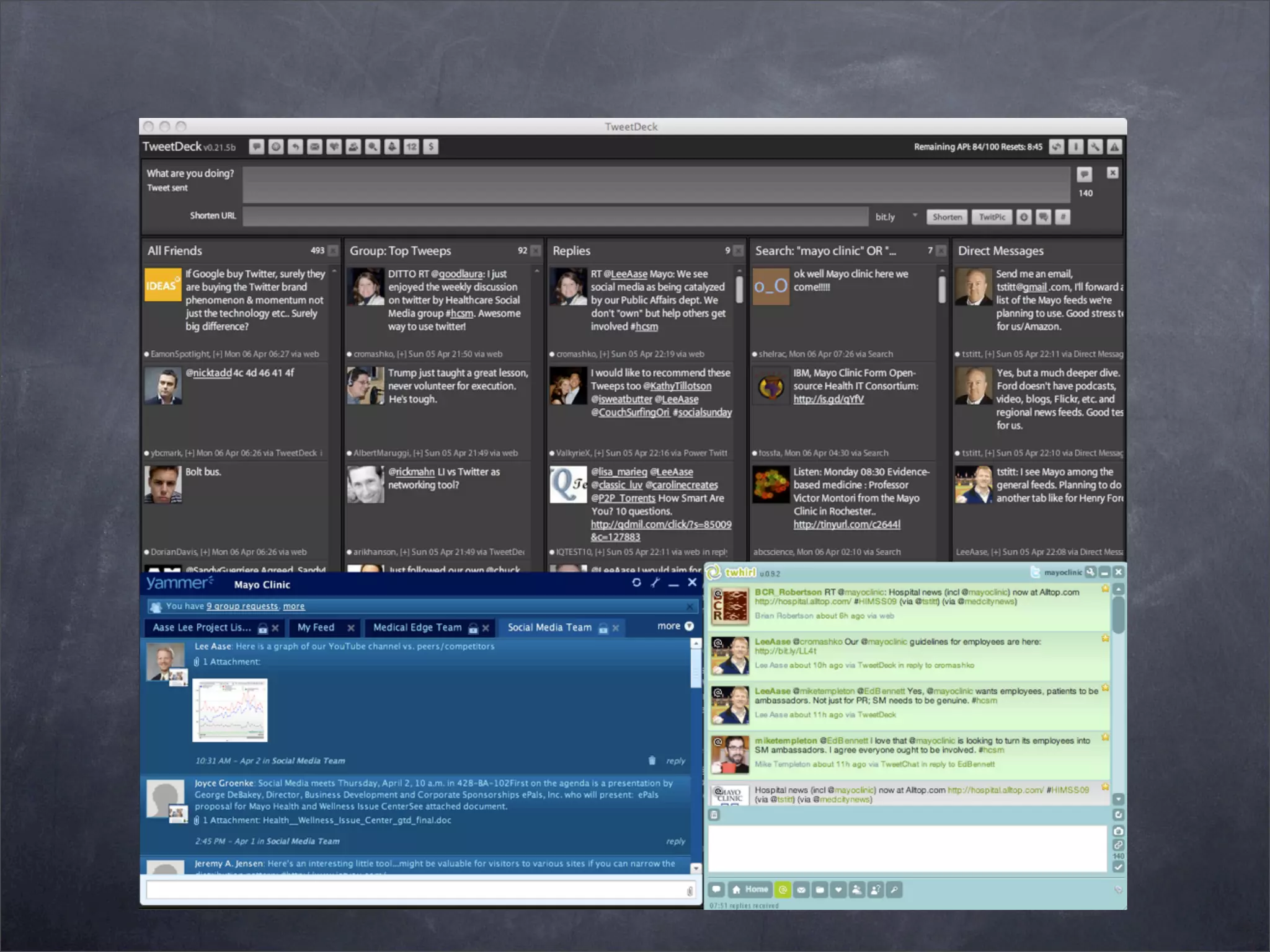1270x952 pixels.
Task: Close the All Friends column in TweetDeck
Action: (333, 250)
